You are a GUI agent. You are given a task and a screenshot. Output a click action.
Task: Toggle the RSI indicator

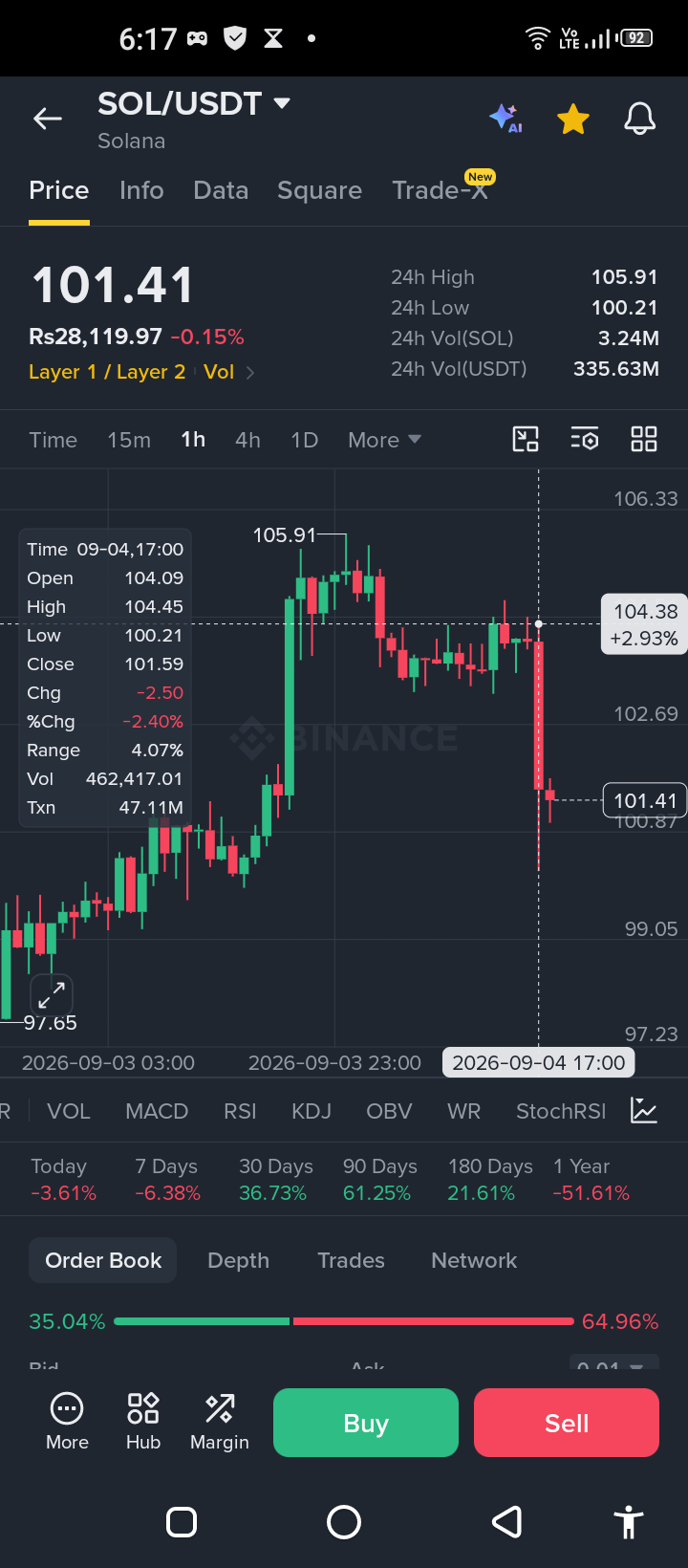click(x=240, y=1111)
